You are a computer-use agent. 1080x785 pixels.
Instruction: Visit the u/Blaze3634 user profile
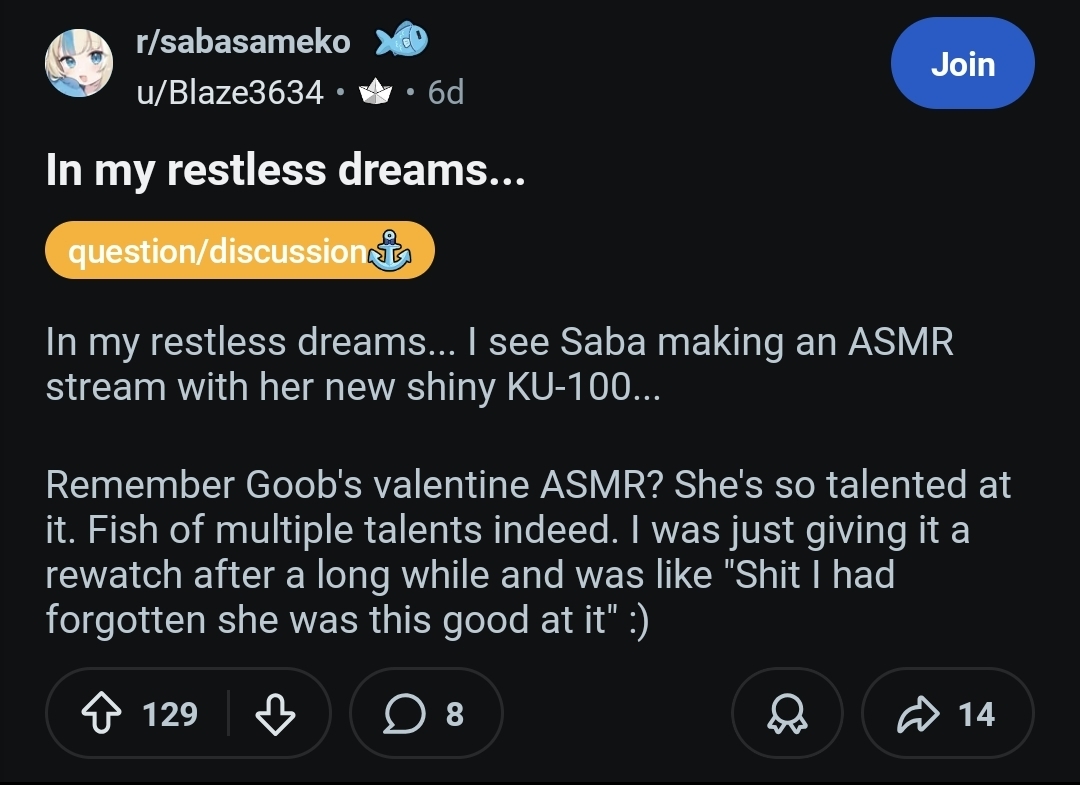pos(230,93)
